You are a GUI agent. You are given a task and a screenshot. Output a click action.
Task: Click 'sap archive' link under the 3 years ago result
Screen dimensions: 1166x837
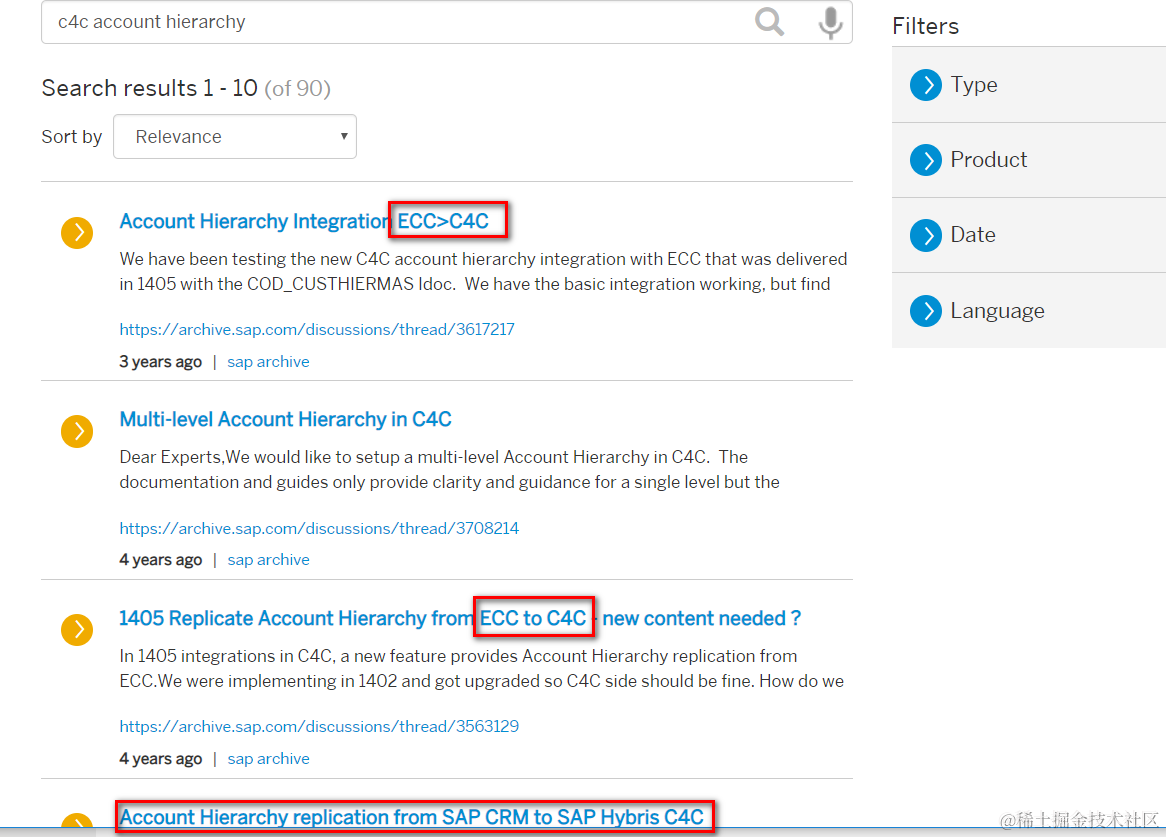(x=268, y=362)
